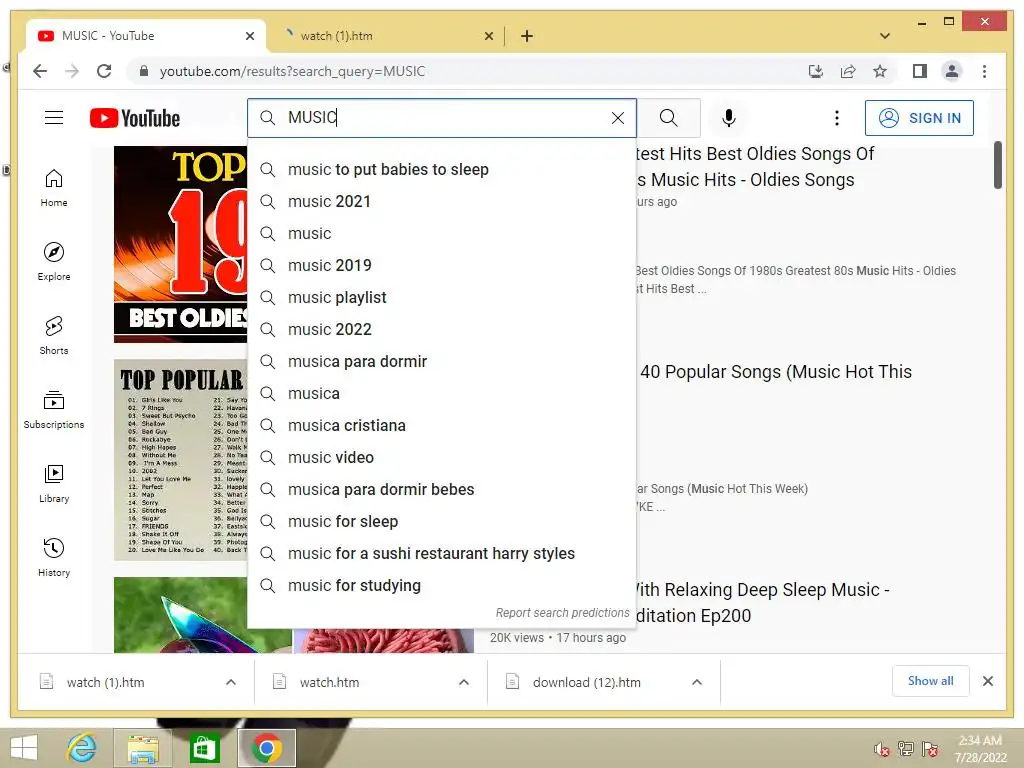Open Chrome three-dot menu
1024x768 pixels.
click(x=984, y=71)
